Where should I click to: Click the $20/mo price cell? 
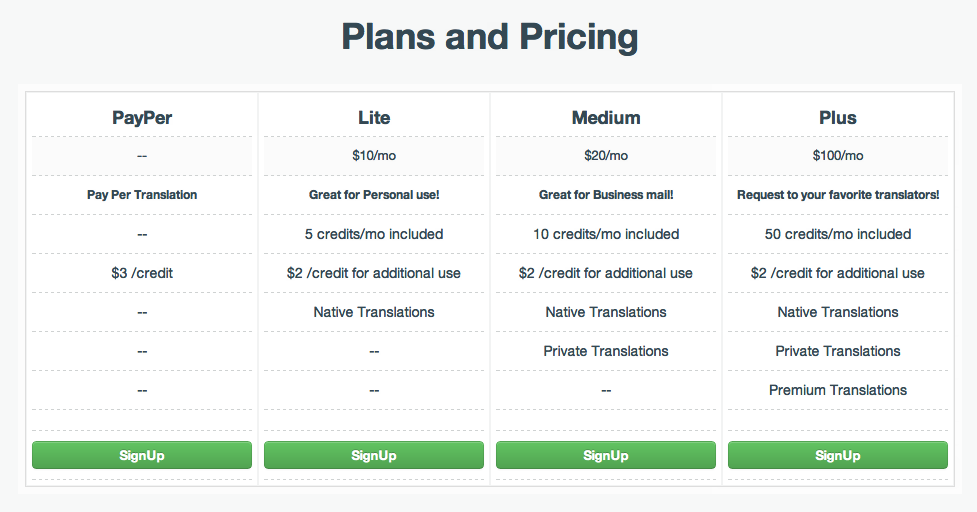click(606, 156)
